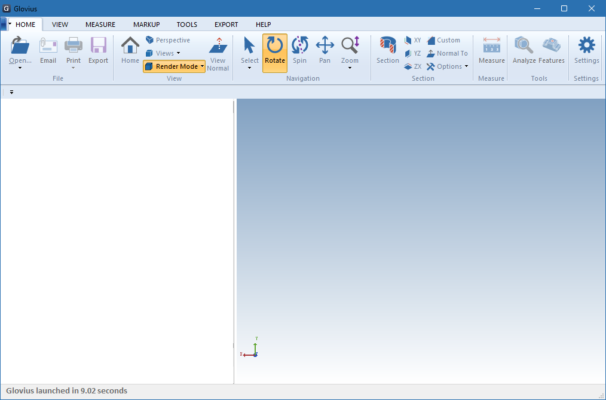Screen dimensions: 606x400
Task: Activate the Zoom magnifier tool
Action: (x=350, y=45)
